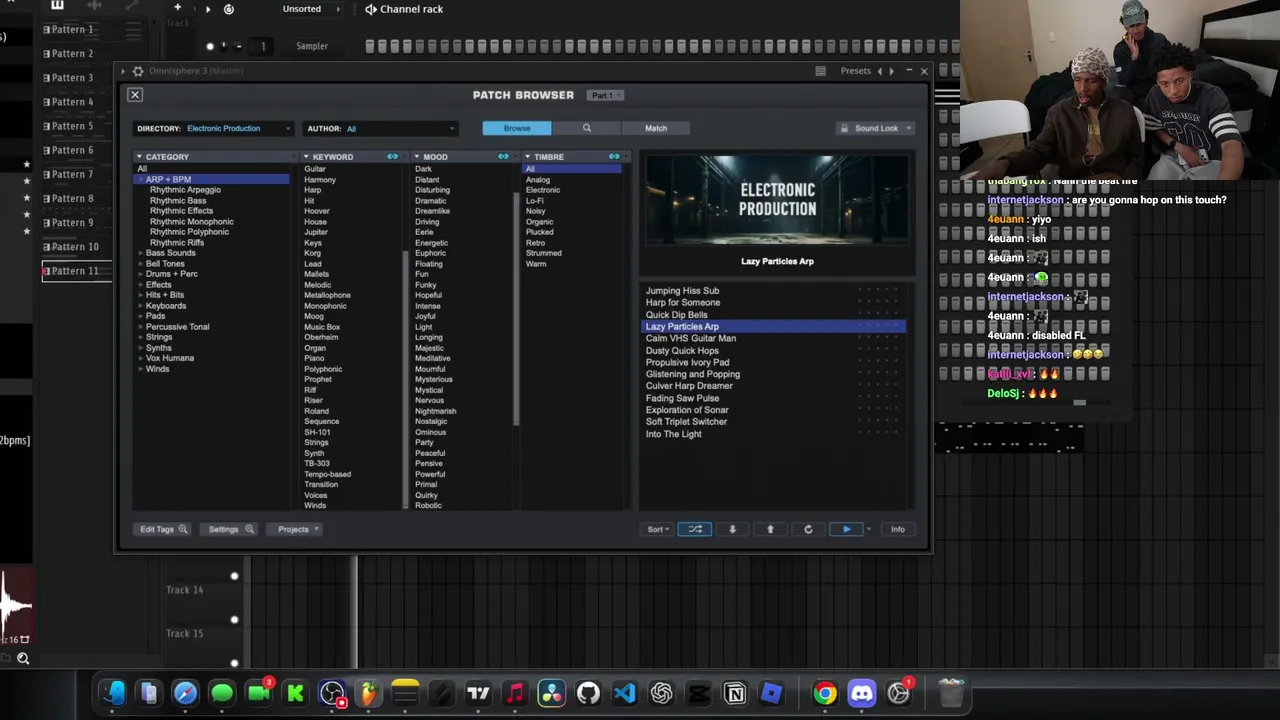1280x720 pixels.
Task: Toggle the Mood column link icon
Action: pos(503,157)
